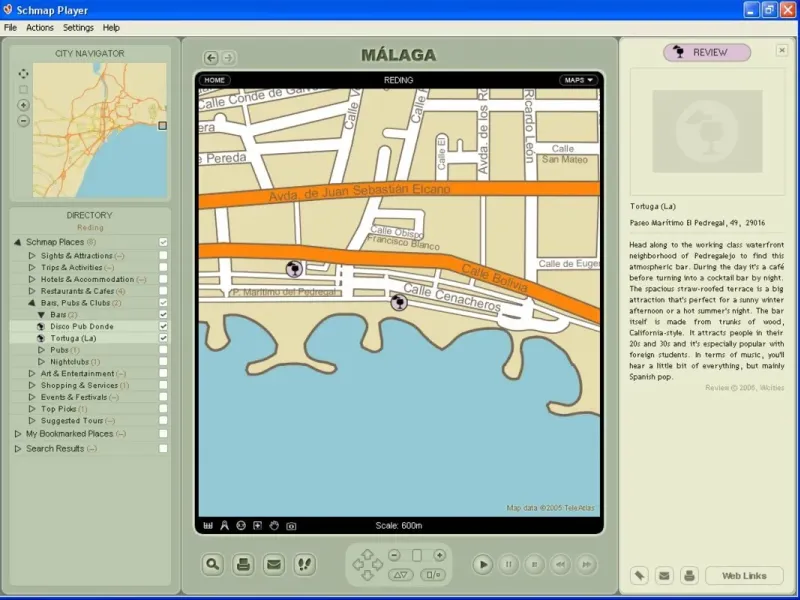This screenshot has width=800, height=600.
Task: Open search with the magnifying glass button
Action: click(212, 564)
